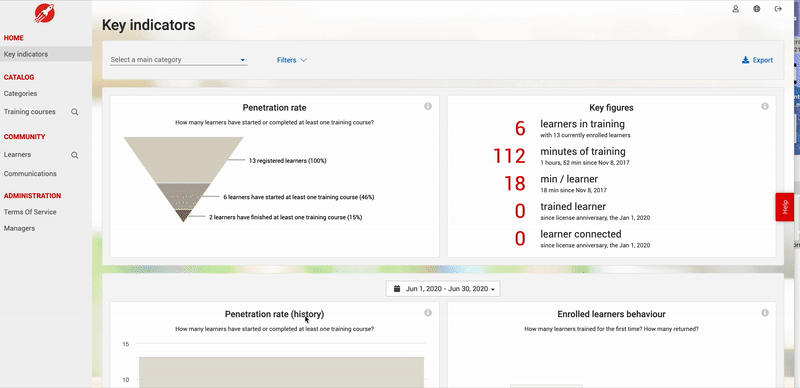Click search icon beside Training courses
800x388 pixels.
[x=74, y=112]
